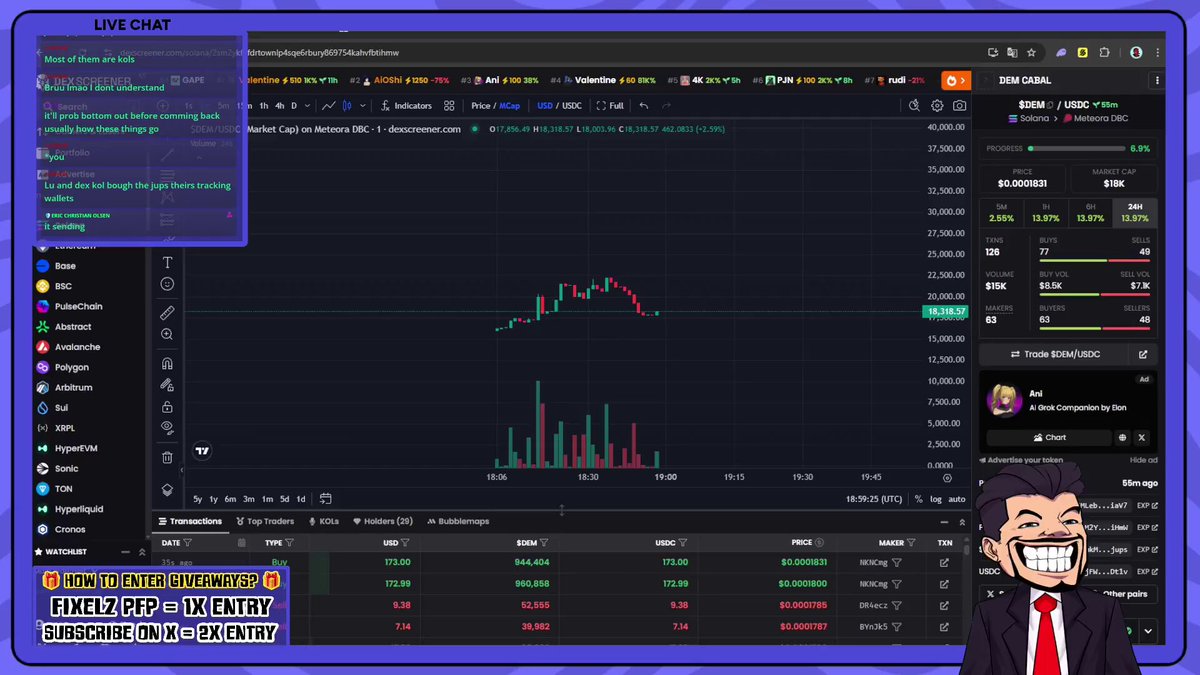The width and height of the screenshot is (1200, 675).
Task: Open the emoji sticker drawing tool
Action: pyautogui.click(x=167, y=284)
